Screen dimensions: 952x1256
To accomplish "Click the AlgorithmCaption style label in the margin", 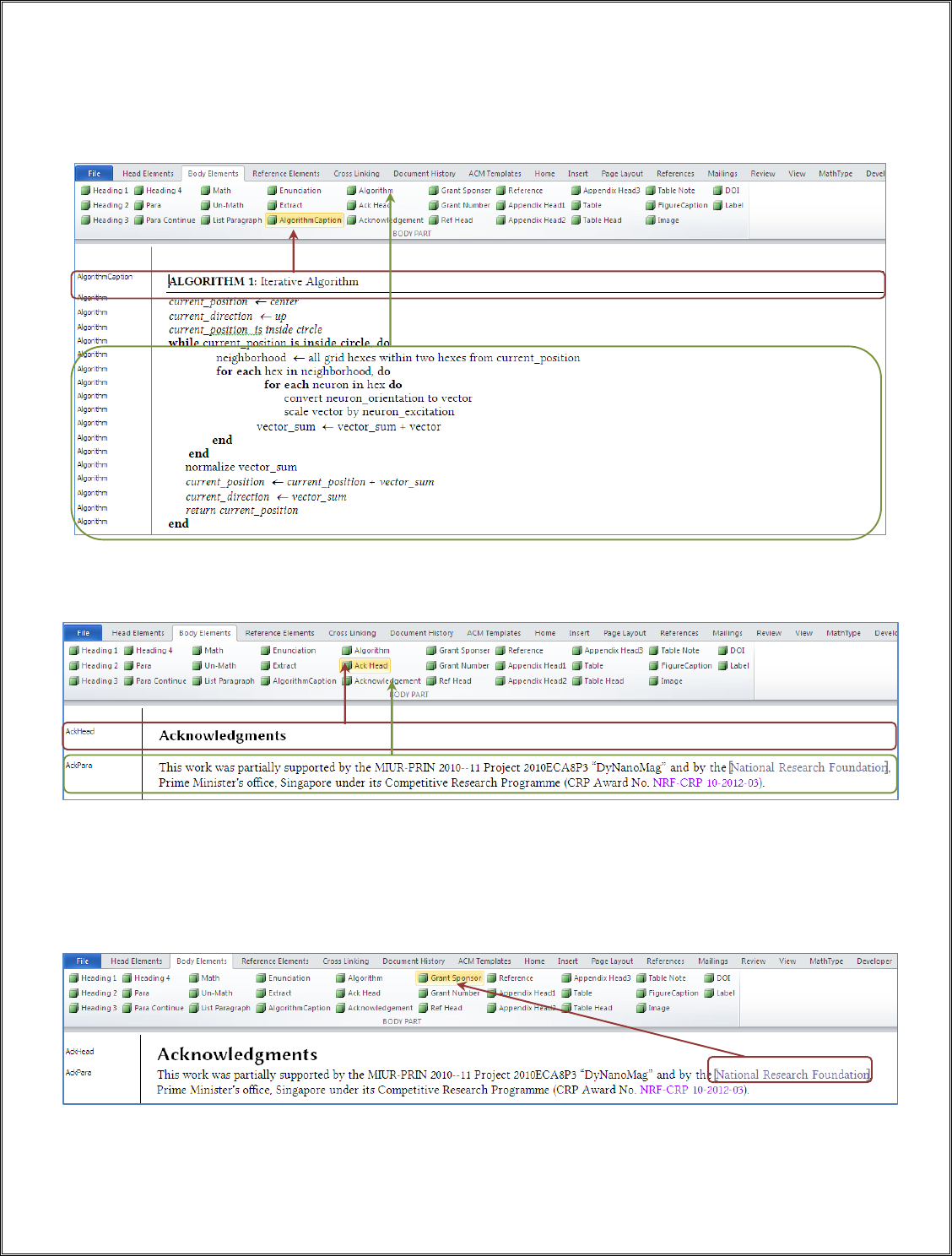I will [105, 277].
